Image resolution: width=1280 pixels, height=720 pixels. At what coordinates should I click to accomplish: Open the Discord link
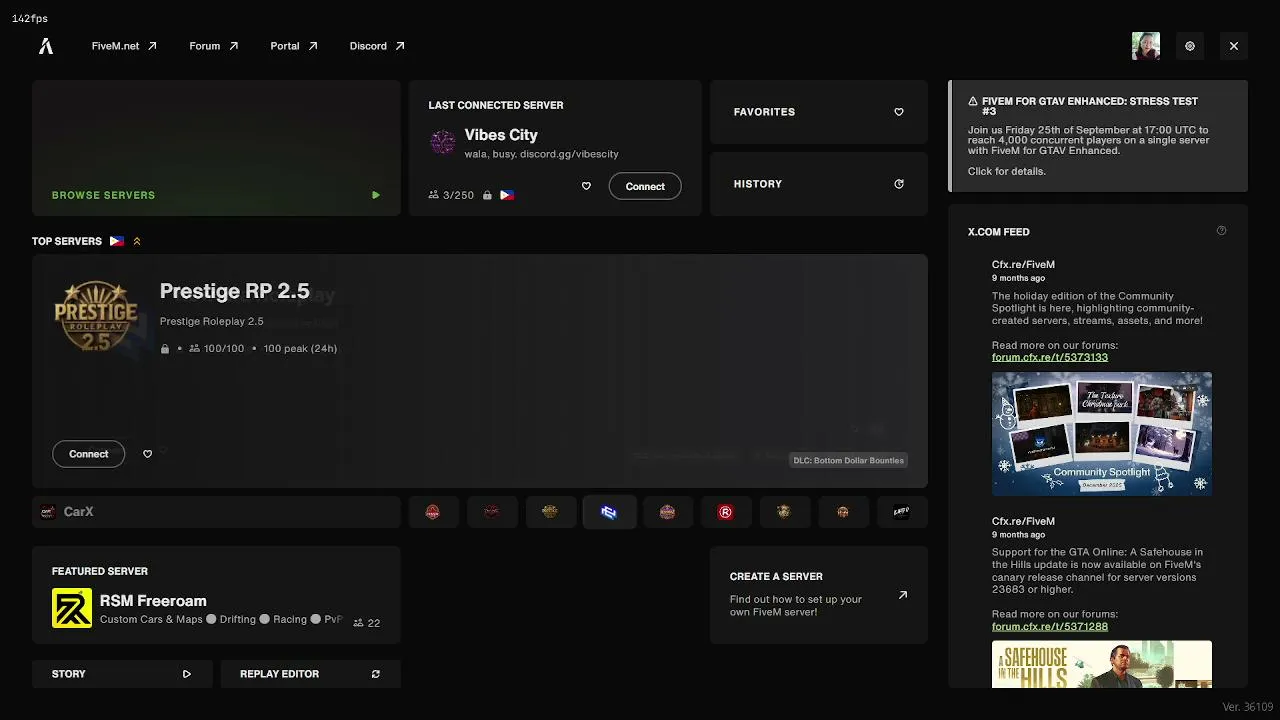377,46
